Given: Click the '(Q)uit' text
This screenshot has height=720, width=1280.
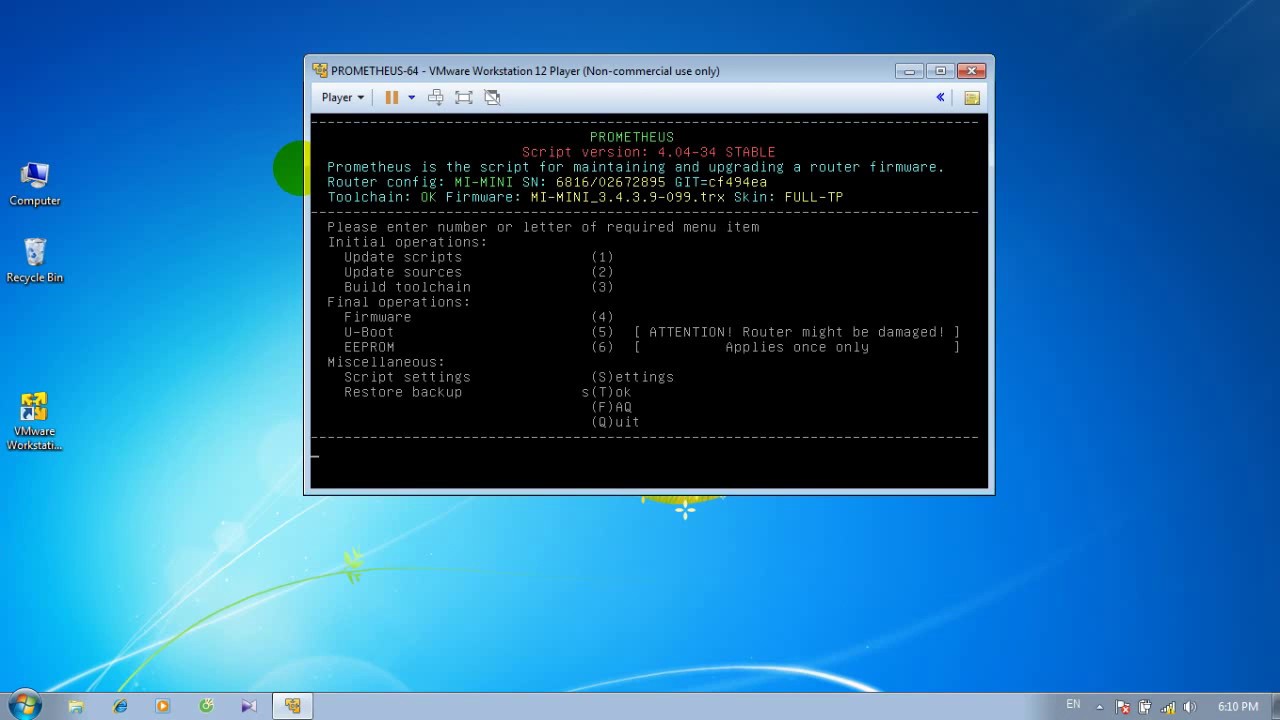Looking at the screenshot, I should [615, 422].
